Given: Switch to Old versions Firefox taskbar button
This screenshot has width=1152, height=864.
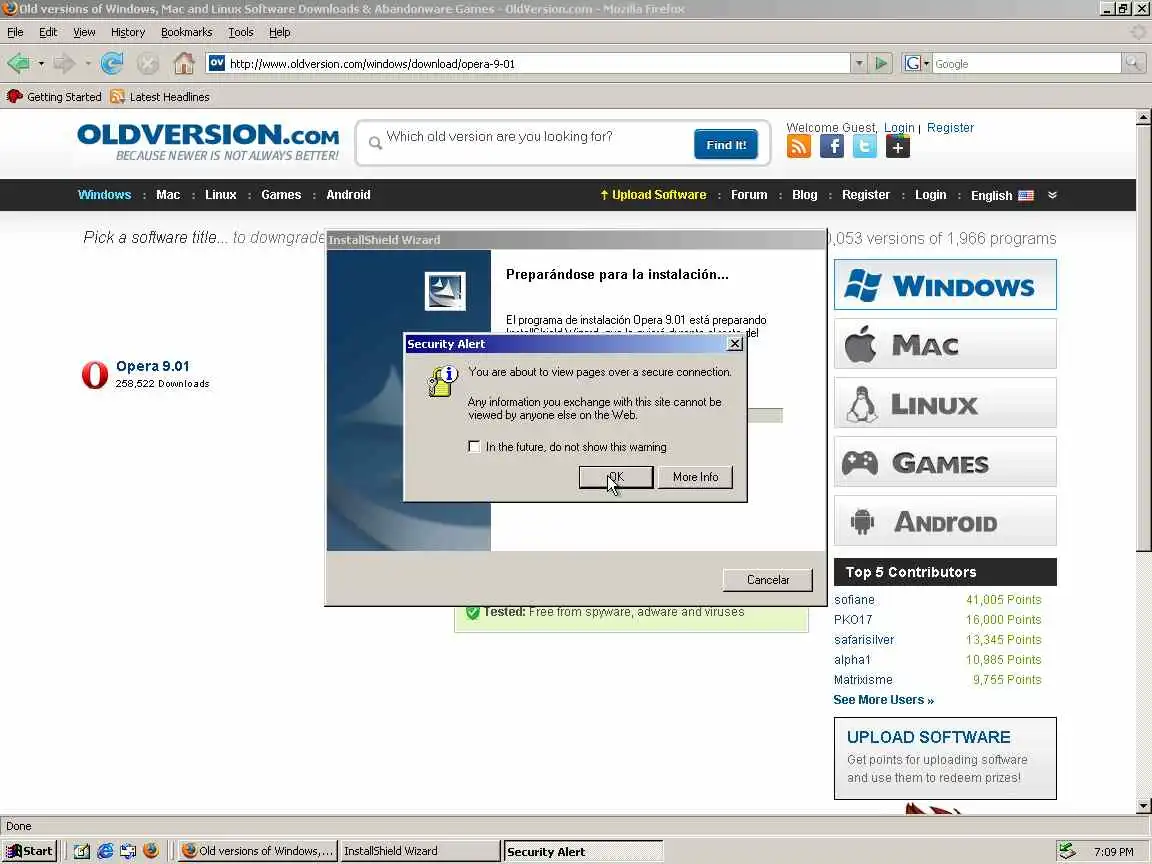Looking at the screenshot, I should click(257, 851).
